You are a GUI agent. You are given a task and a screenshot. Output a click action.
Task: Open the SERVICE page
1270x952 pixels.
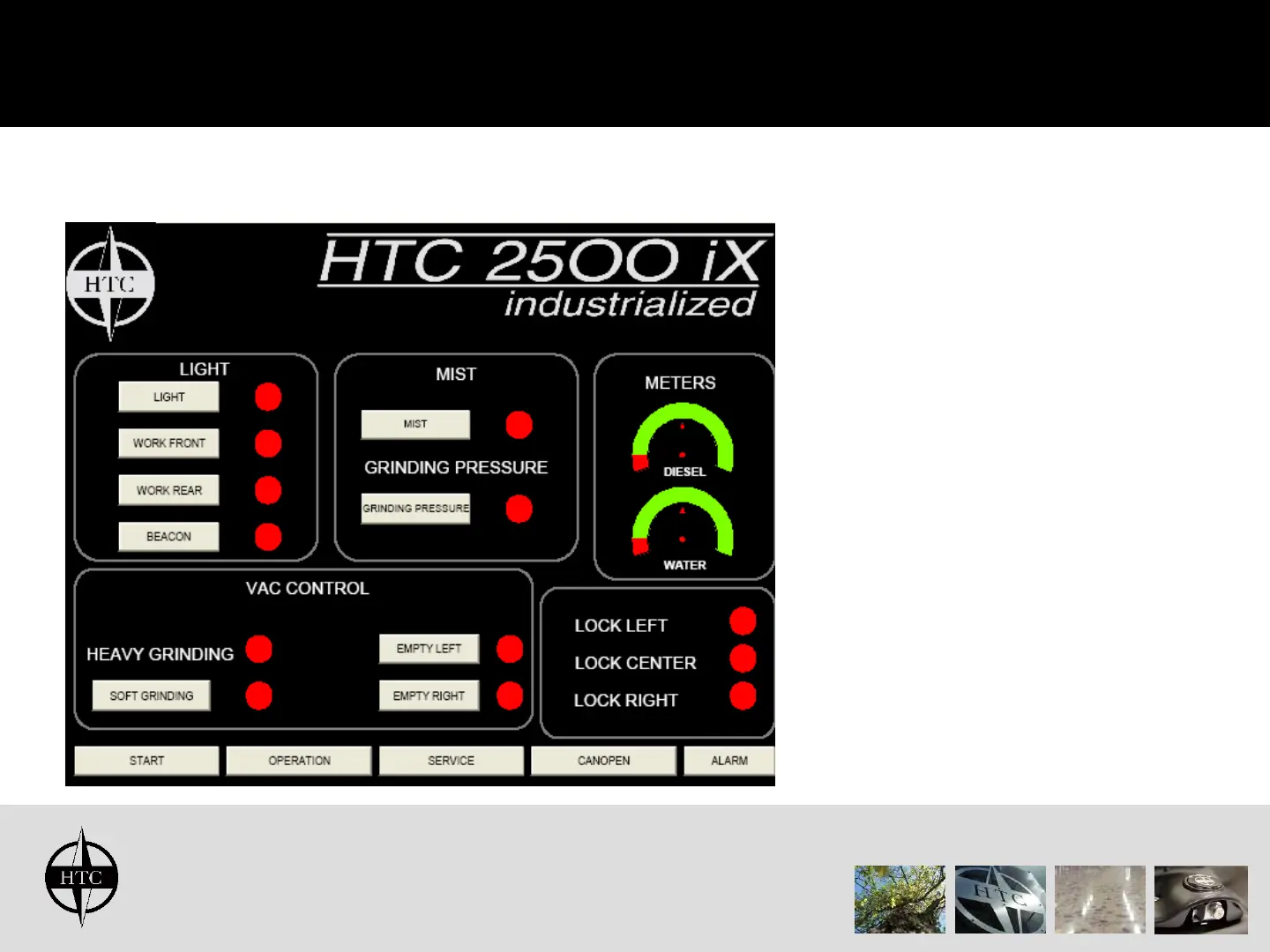point(451,761)
